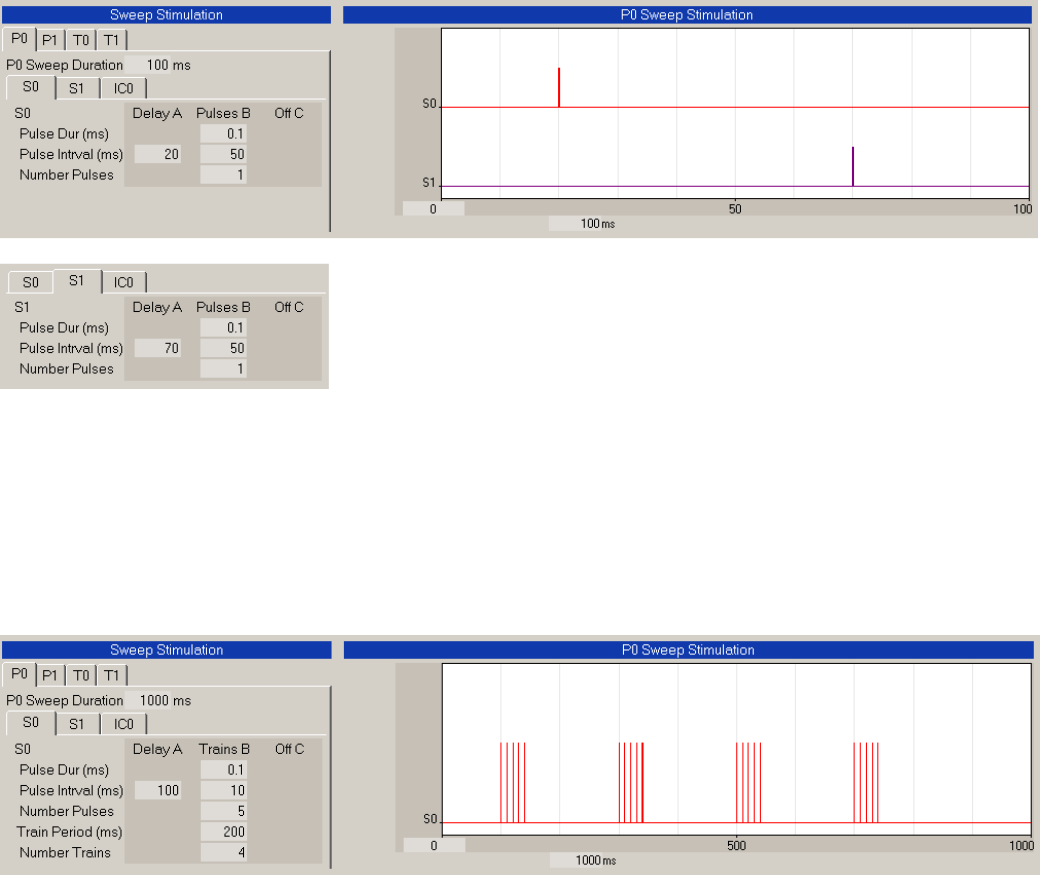
Task: Edit Number Pulses field showing 5
Action: pos(224,811)
